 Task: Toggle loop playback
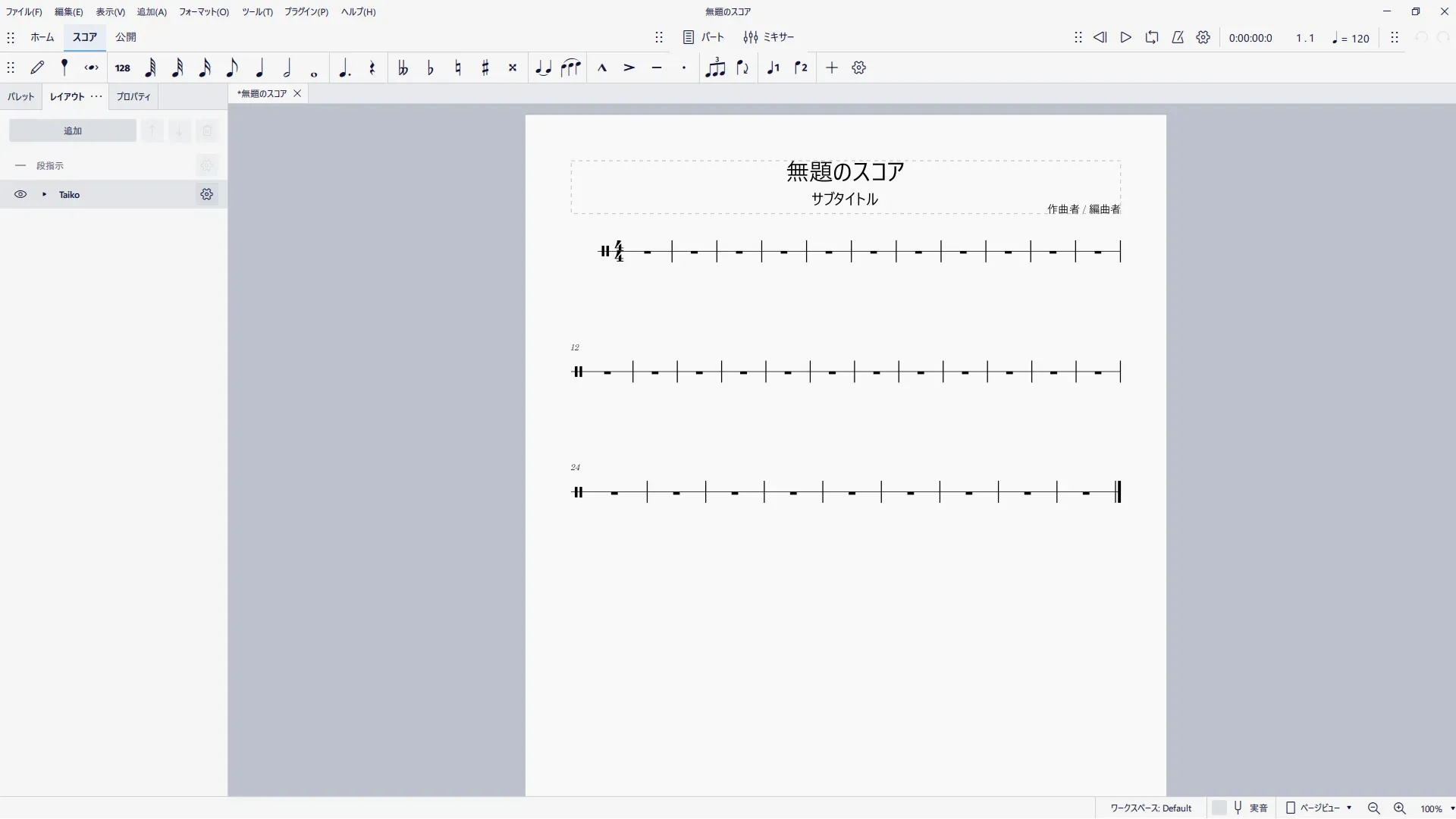pyautogui.click(x=1152, y=37)
